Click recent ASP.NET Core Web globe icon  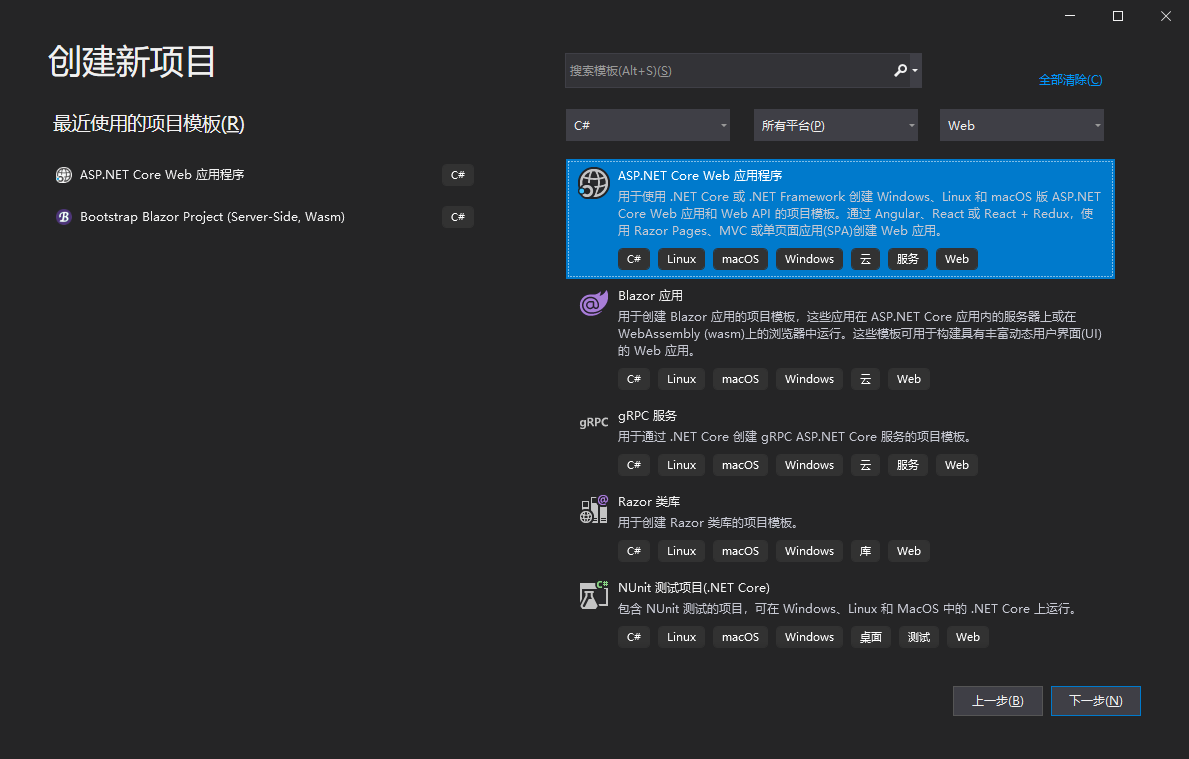coord(64,175)
